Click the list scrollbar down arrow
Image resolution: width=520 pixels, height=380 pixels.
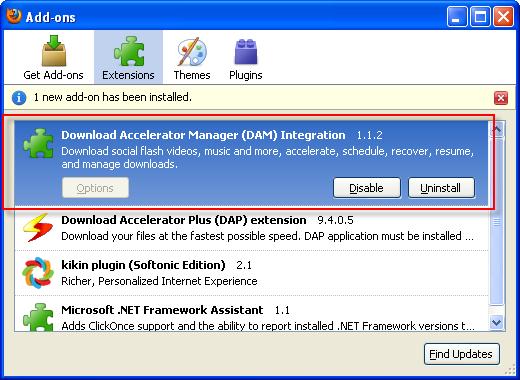tap(497, 323)
